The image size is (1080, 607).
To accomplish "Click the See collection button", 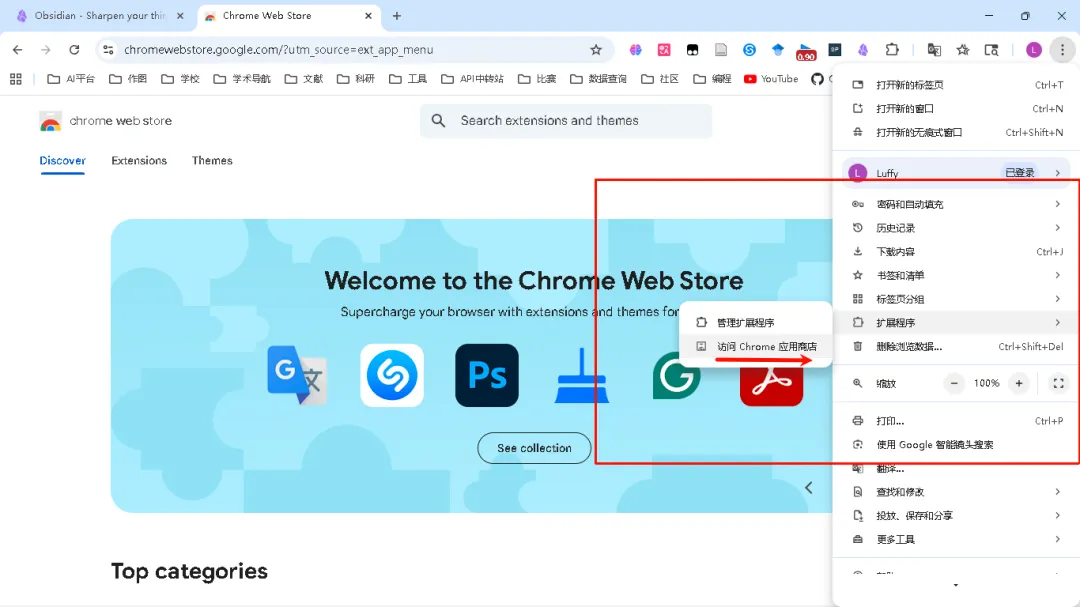I will pos(534,448).
